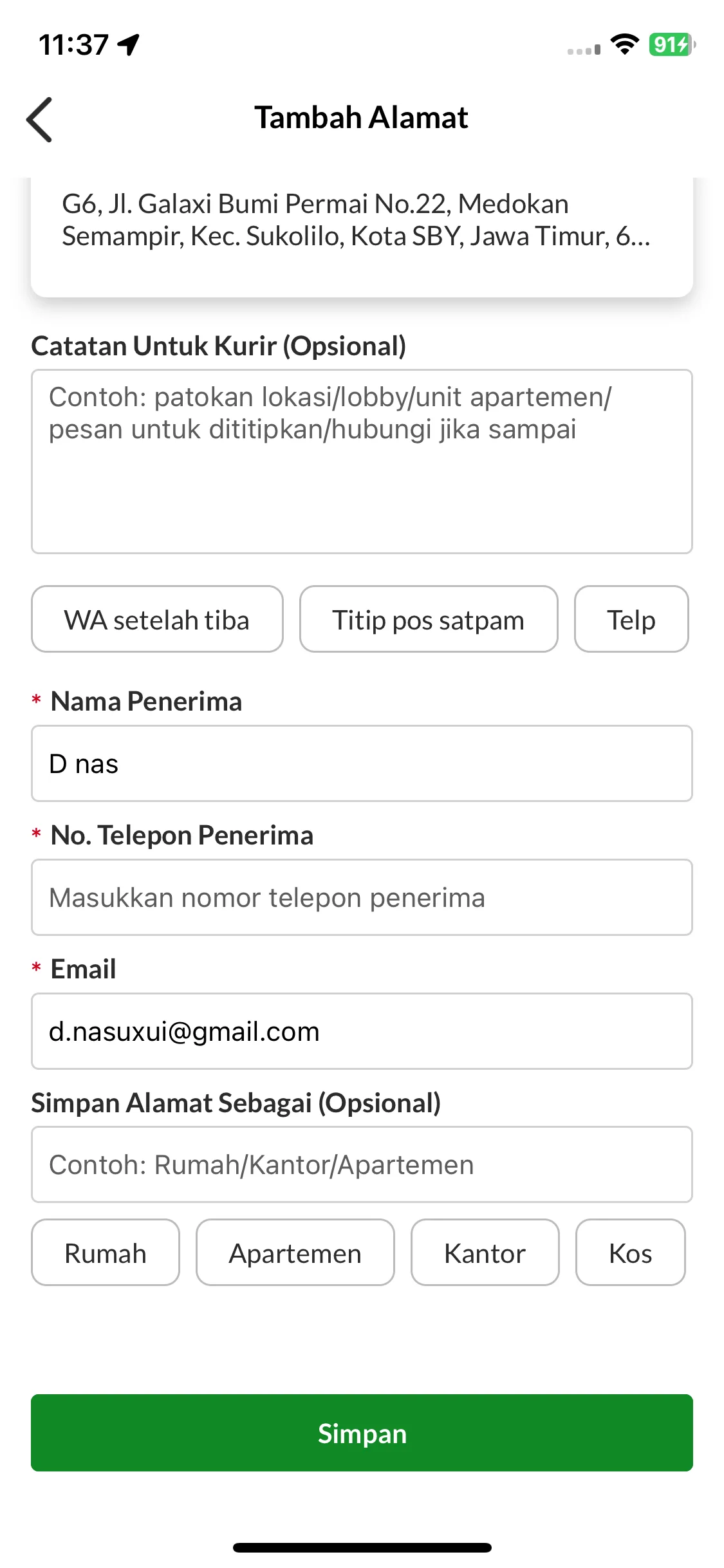Select the WA setelah tiba chip
The height and width of the screenshot is (1568, 724).
tap(157, 619)
